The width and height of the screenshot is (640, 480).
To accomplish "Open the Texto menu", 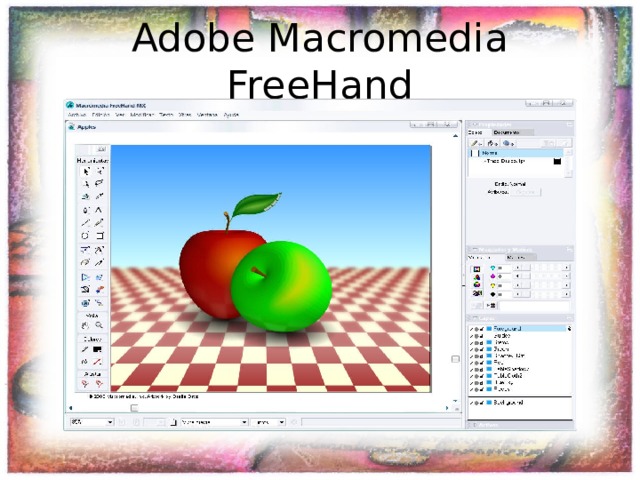I will point(166,115).
